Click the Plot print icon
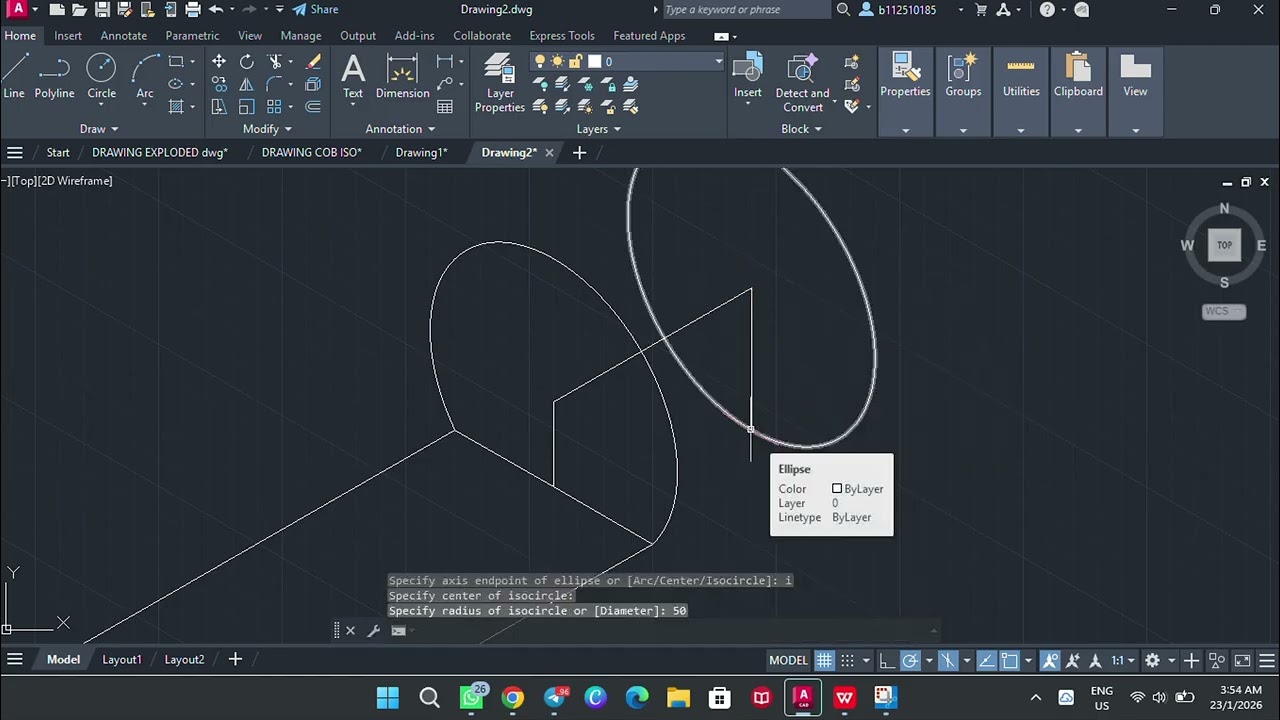 [193, 10]
